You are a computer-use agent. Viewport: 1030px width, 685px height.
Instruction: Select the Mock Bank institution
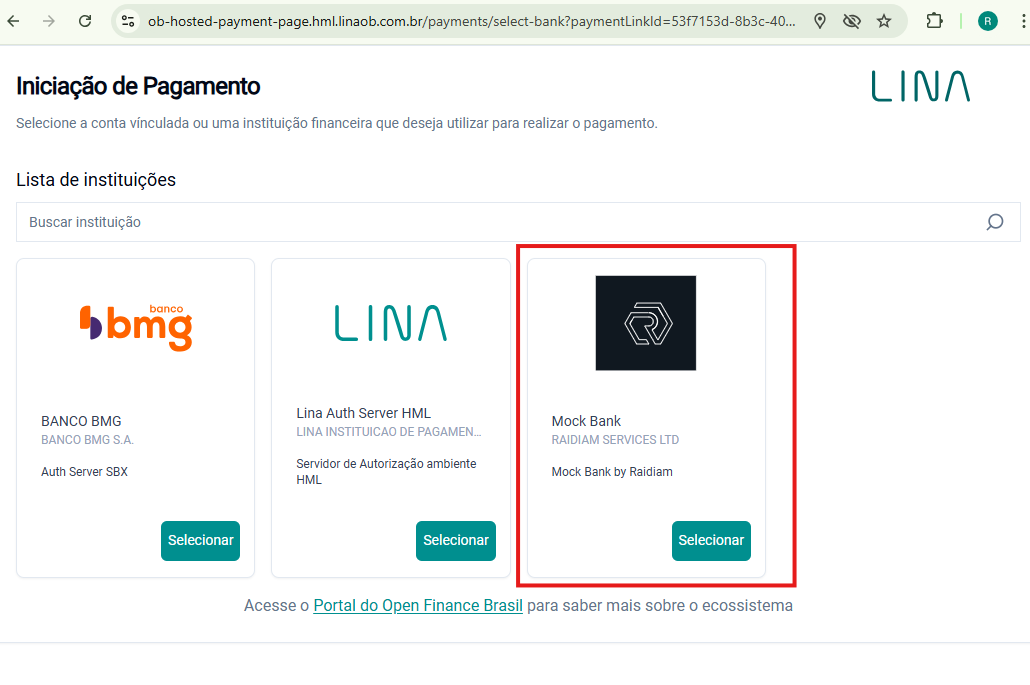(x=711, y=541)
